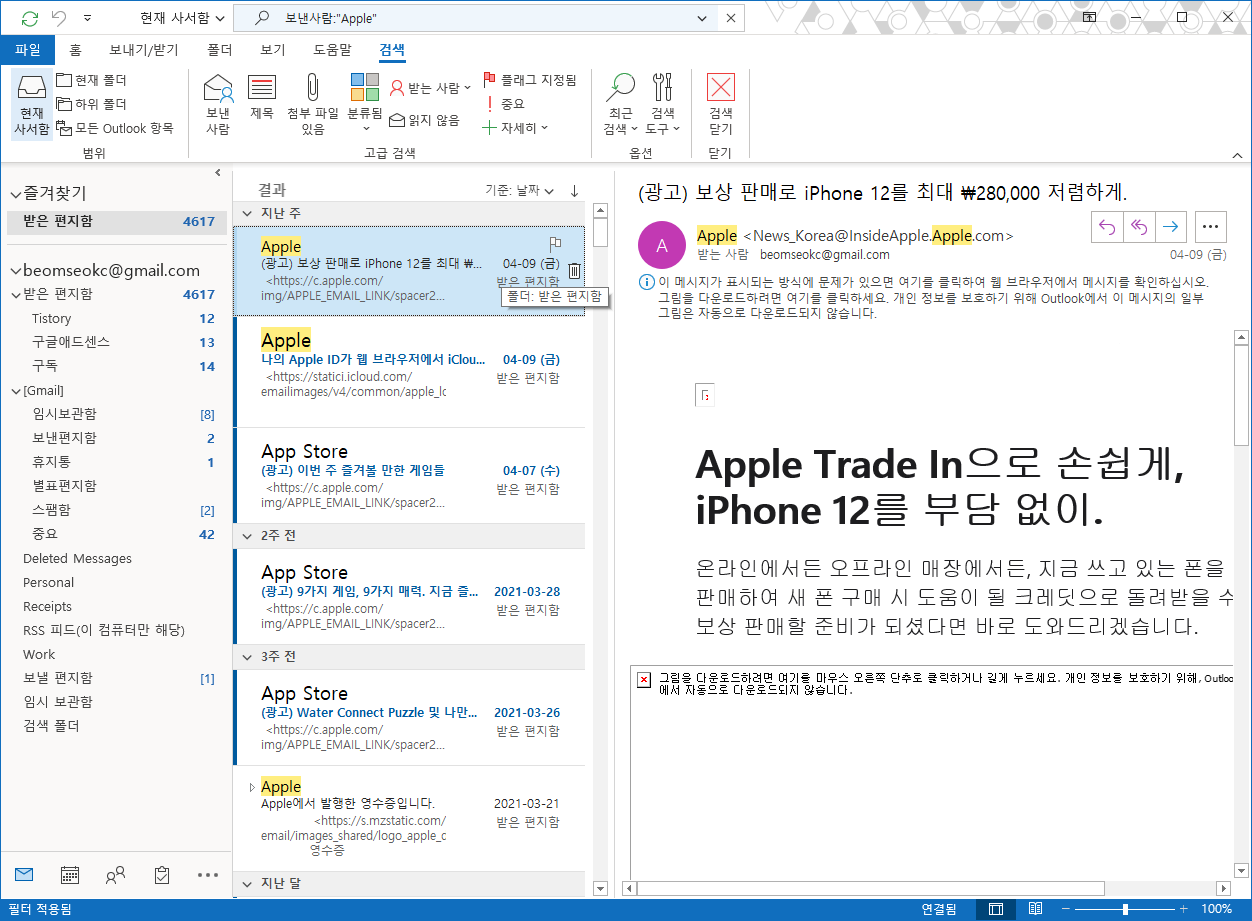
Task: Collapse the 즐겨찾기 section
Action: click(15, 194)
